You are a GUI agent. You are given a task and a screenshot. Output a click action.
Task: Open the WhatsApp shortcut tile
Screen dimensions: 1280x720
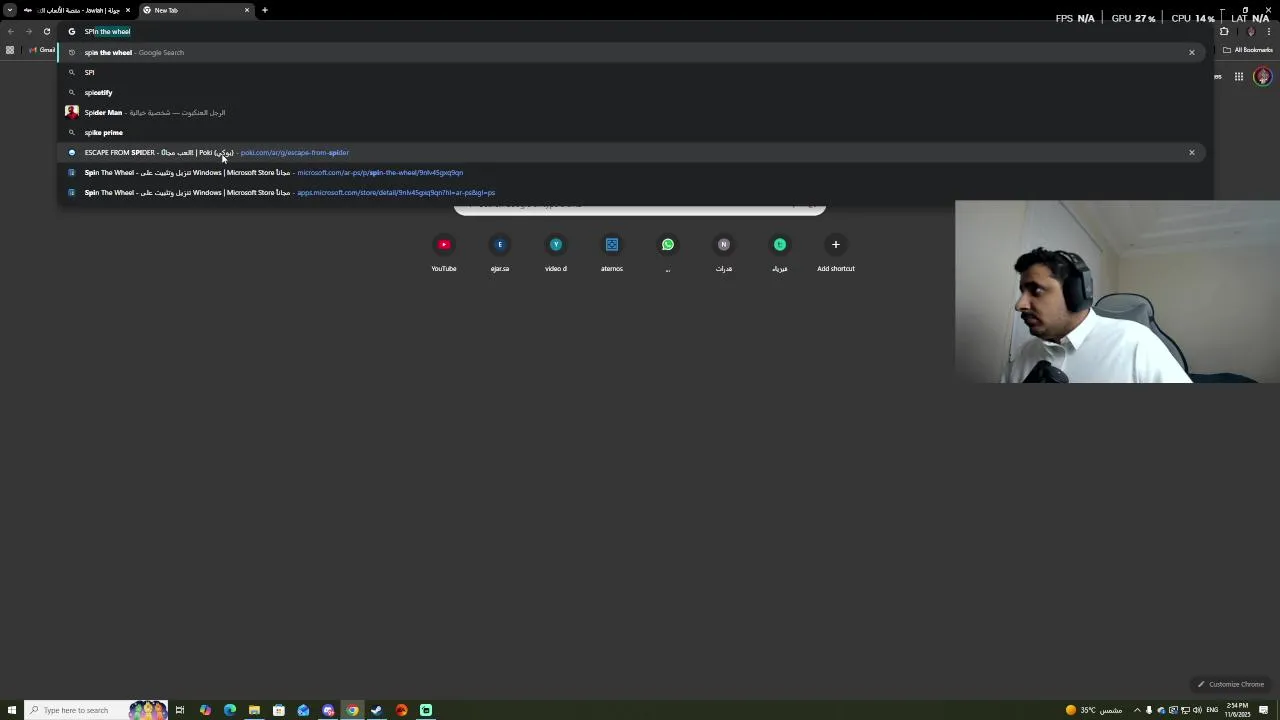point(668,252)
